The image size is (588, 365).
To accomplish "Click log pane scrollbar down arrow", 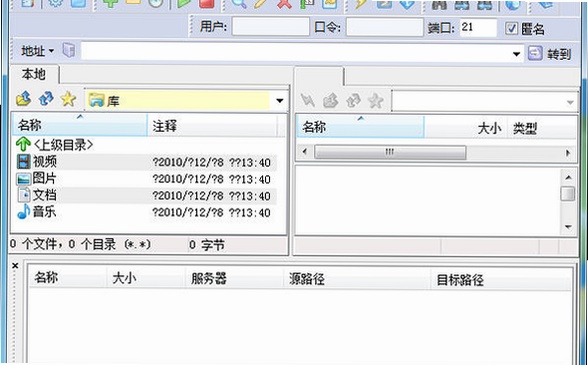I will tap(568, 227).
